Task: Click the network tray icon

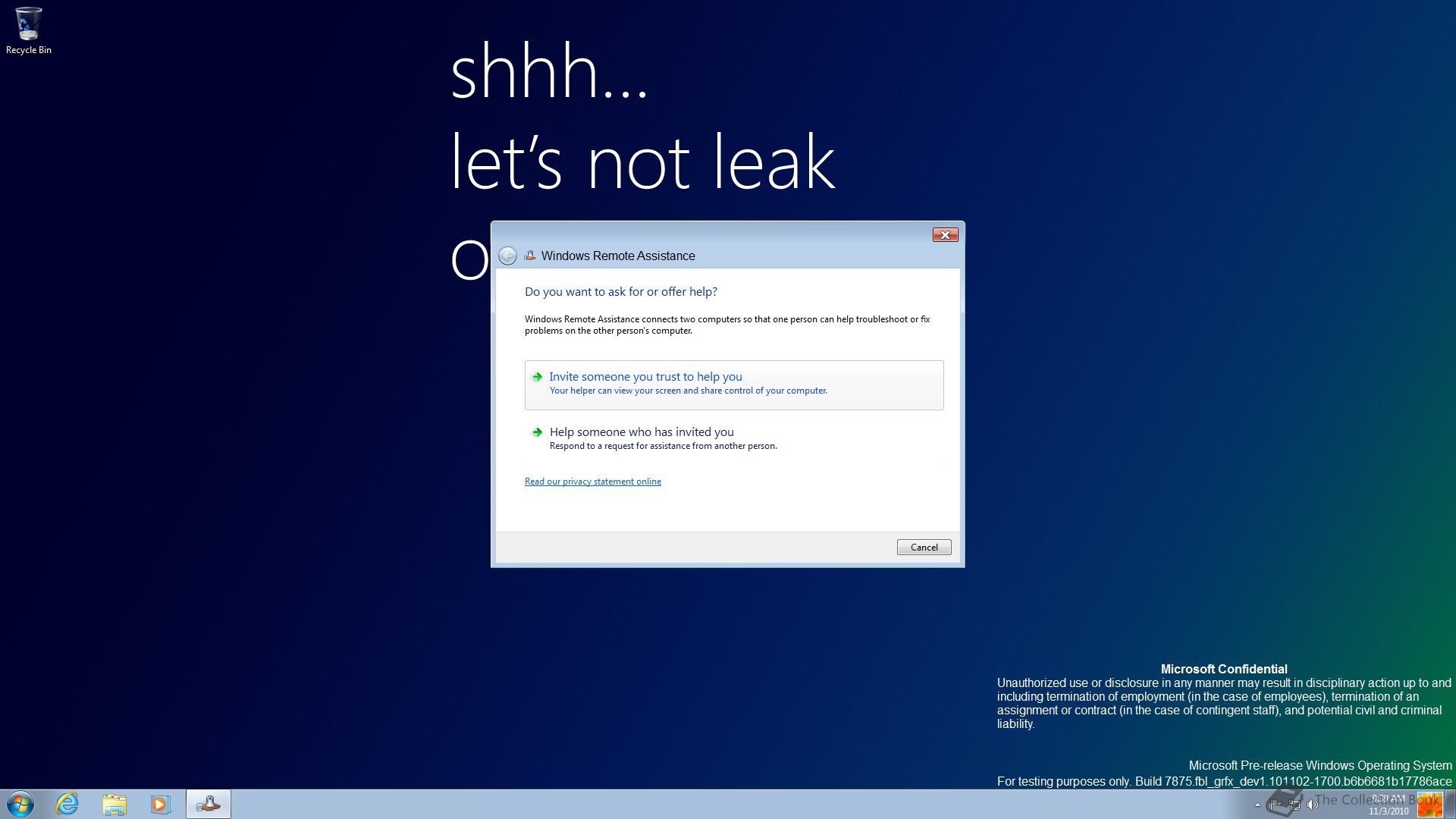Action: click(x=1294, y=805)
